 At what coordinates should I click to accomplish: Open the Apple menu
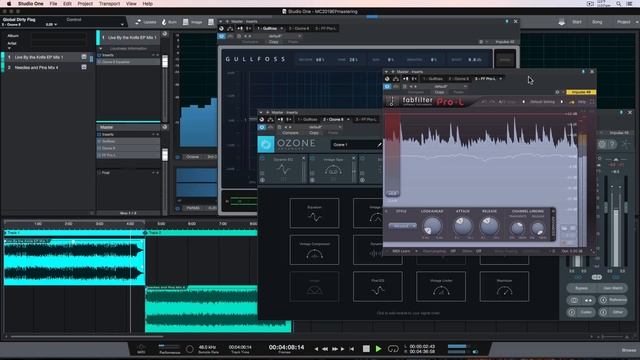(9, 4)
